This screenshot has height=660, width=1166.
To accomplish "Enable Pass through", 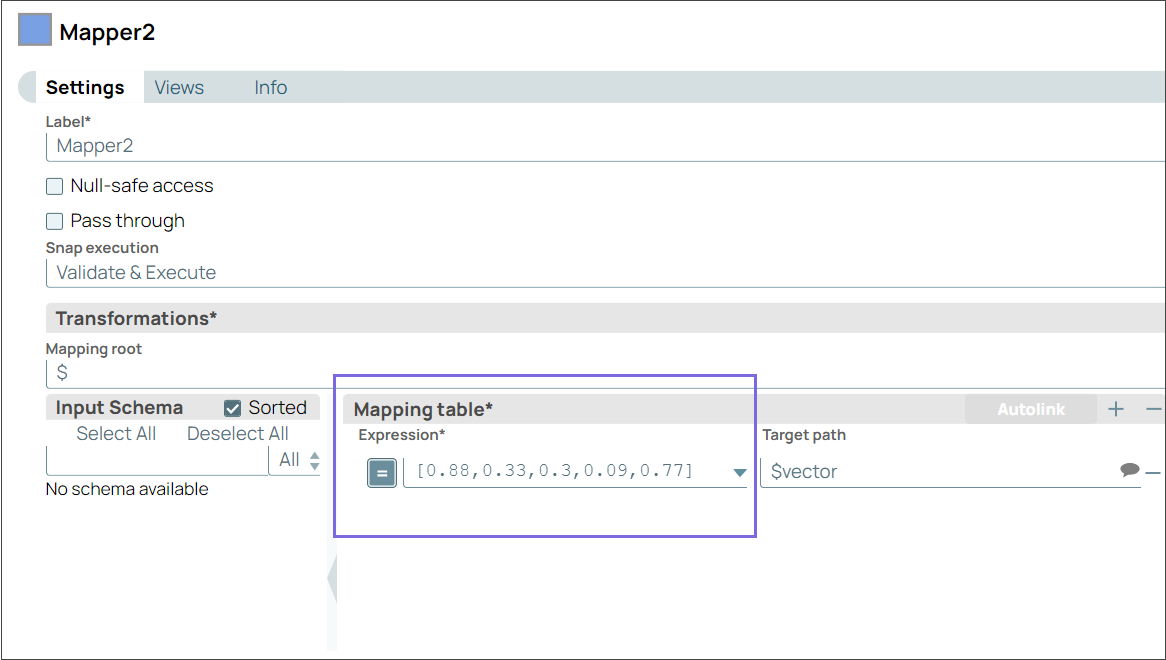I will coord(54,221).
